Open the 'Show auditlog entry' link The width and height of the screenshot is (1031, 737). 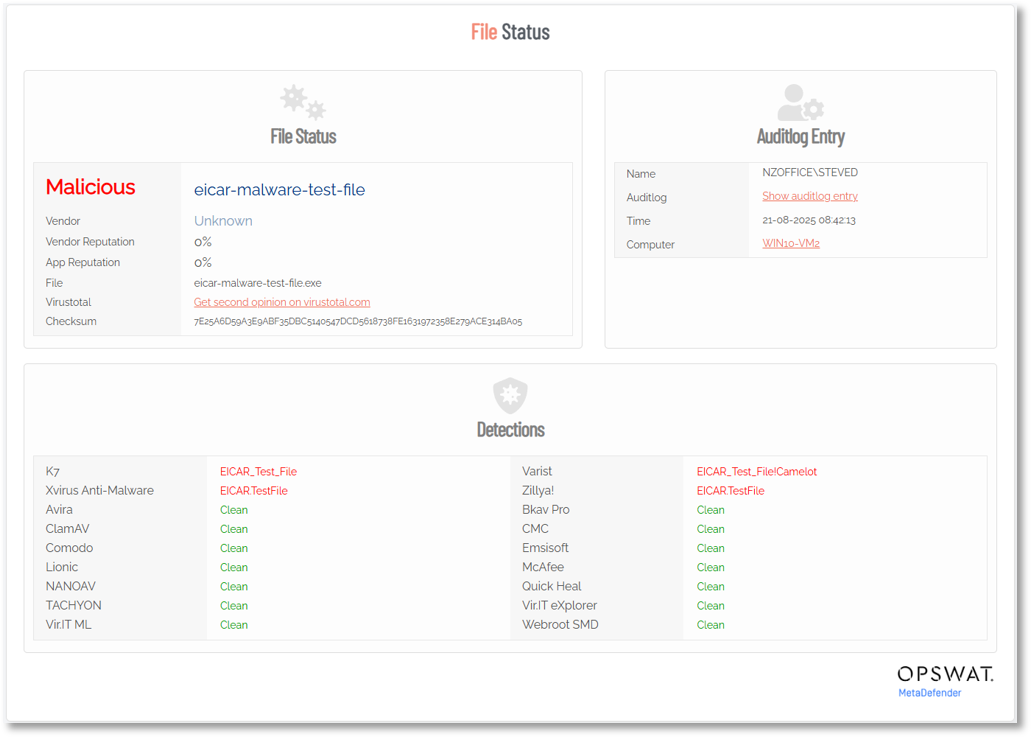(810, 196)
